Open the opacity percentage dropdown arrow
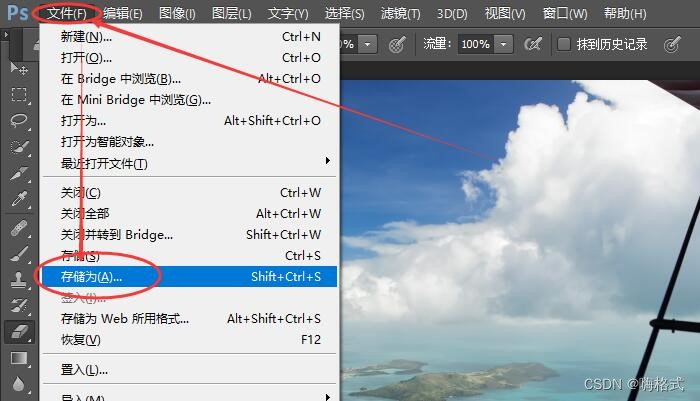Viewport: 700px width, 401px height. 367,44
